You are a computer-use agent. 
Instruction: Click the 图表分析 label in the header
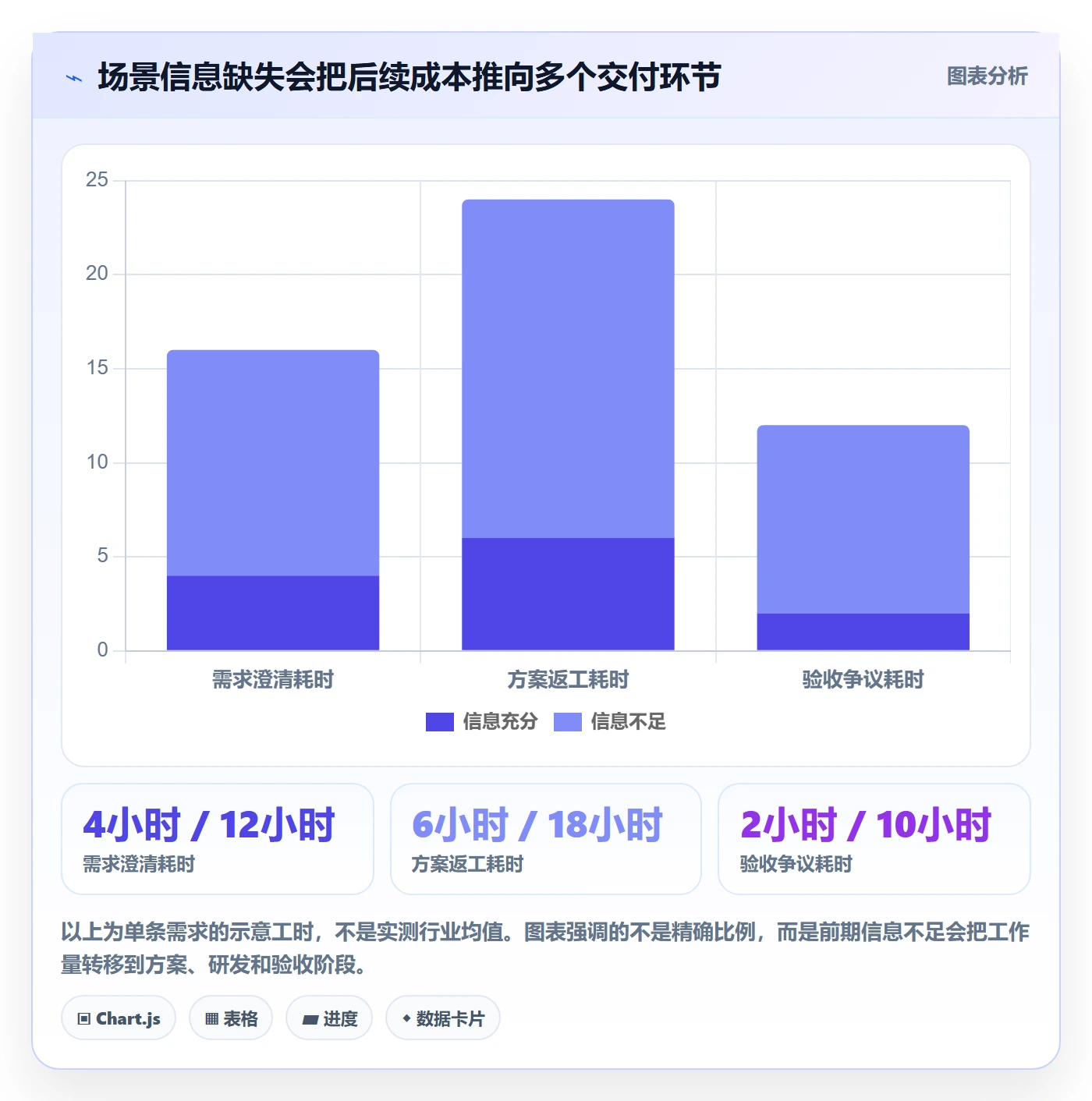point(987,76)
